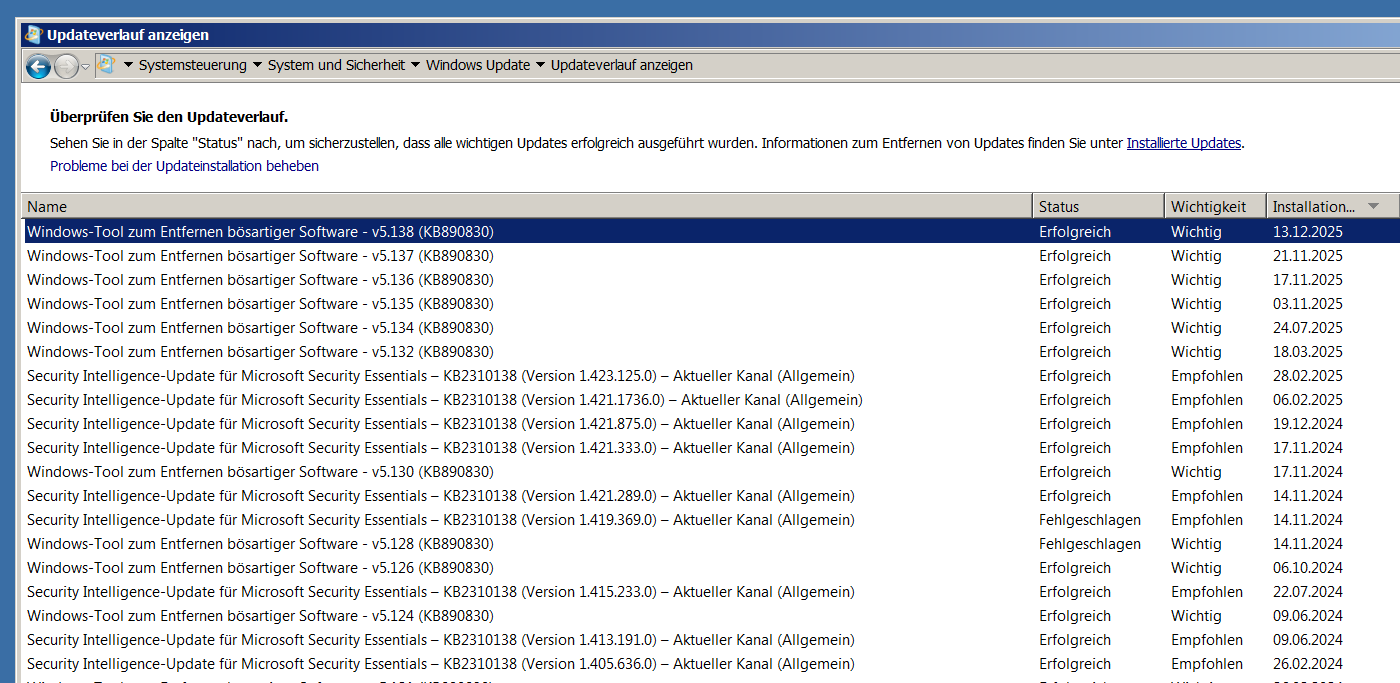The image size is (1400, 683).
Task: Sort by the Wichtigkeit column header
Action: (x=1215, y=206)
